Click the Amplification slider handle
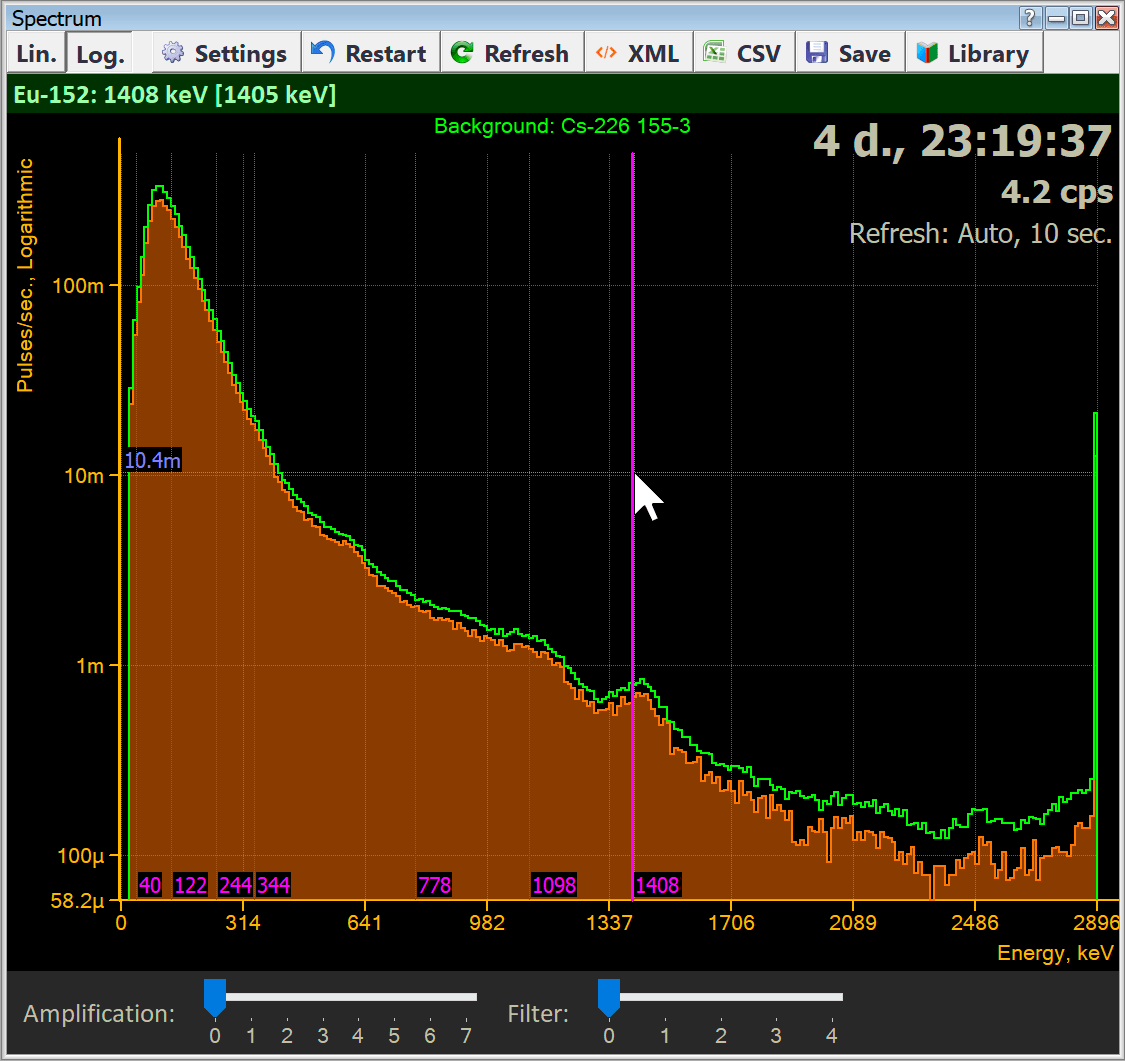The width and height of the screenshot is (1125, 1061). pos(215,998)
